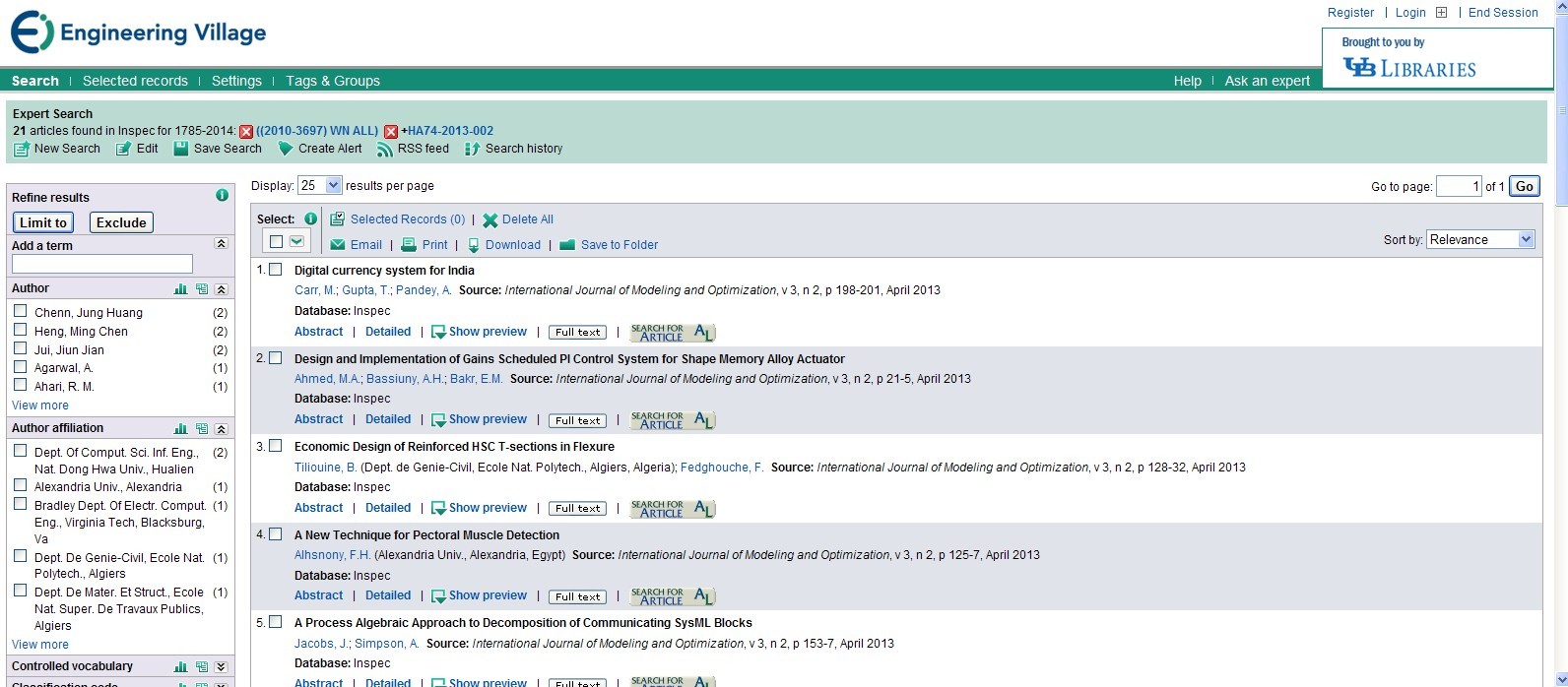Open the Help menu

click(1188, 81)
